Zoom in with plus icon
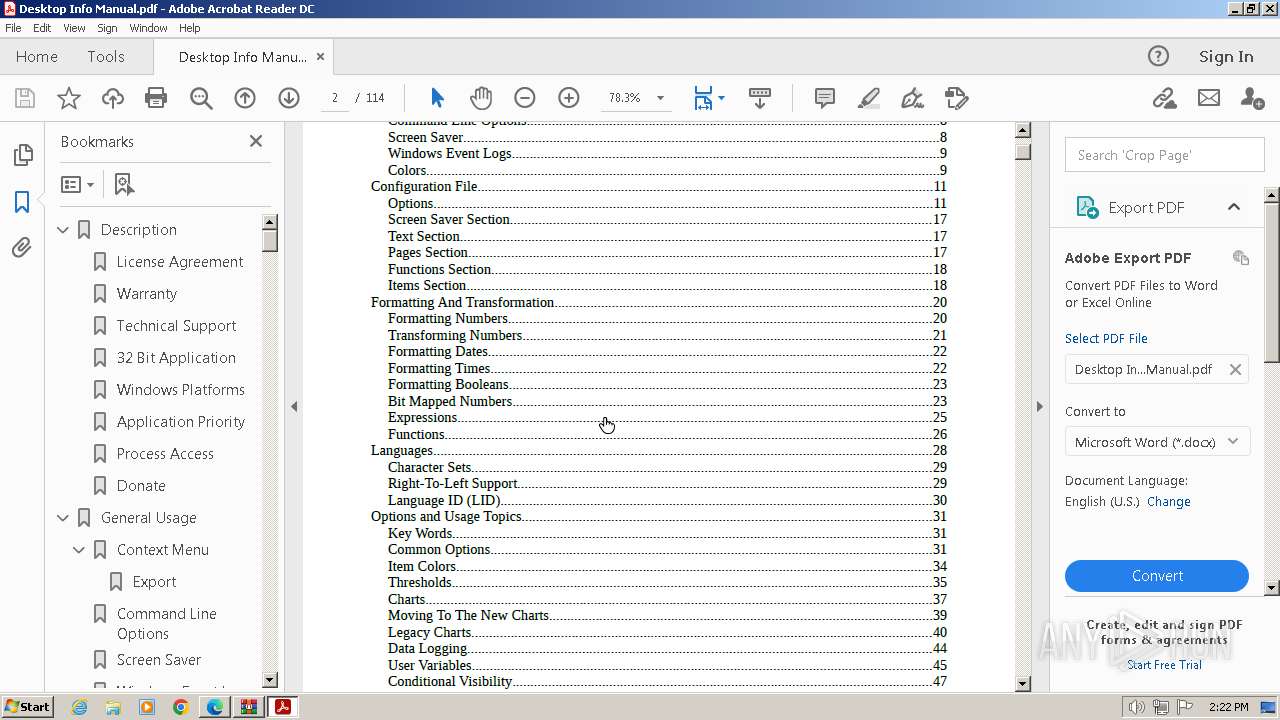Image resolution: width=1280 pixels, height=720 pixels. click(569, 98)
